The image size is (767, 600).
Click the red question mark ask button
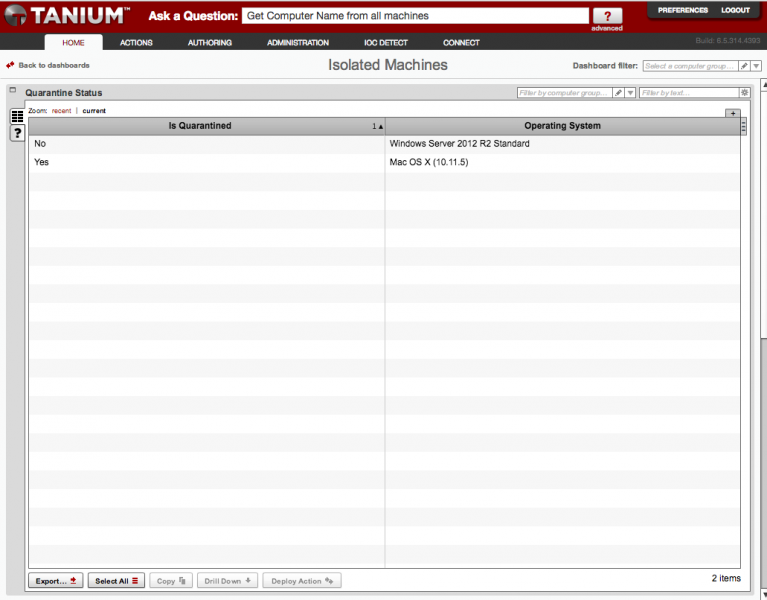click(x=607, y=16)
